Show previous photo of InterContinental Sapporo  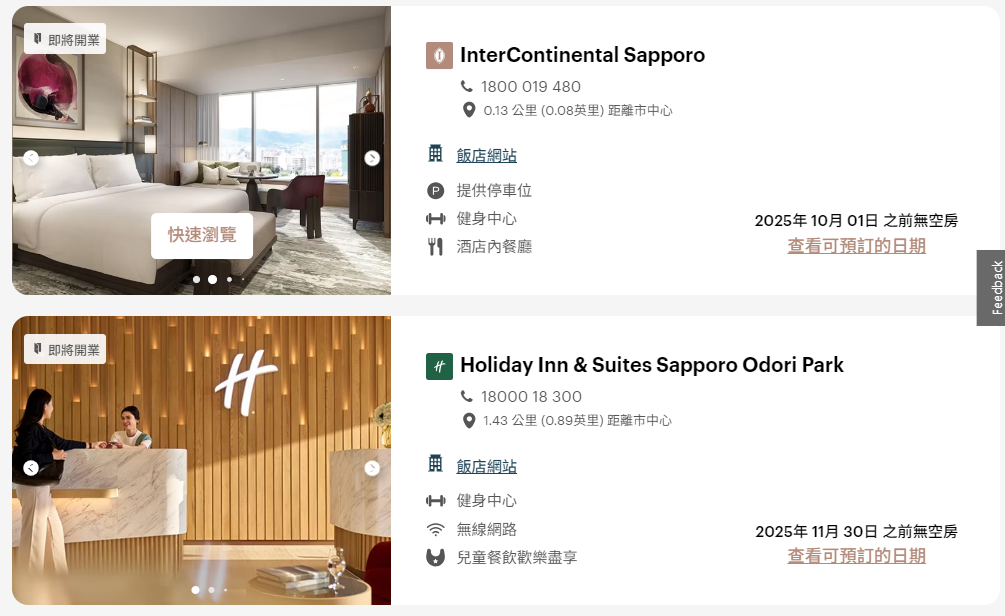click(31, 158)
